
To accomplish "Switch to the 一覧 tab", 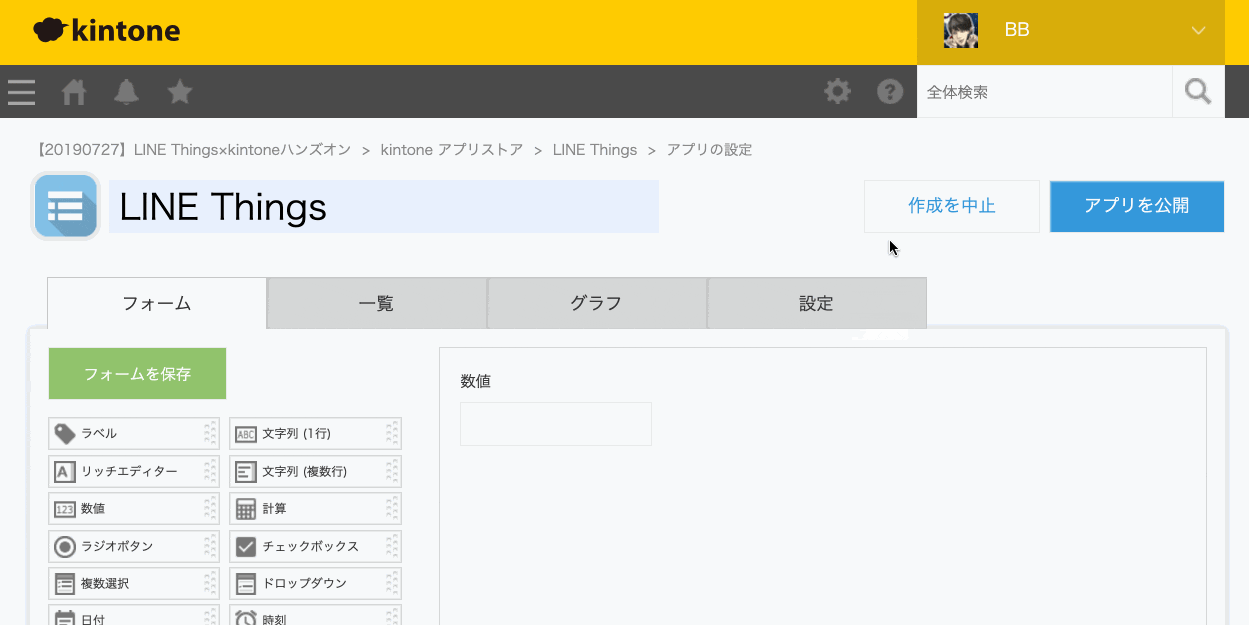I will pyautogui.click(x=376, y=302).
